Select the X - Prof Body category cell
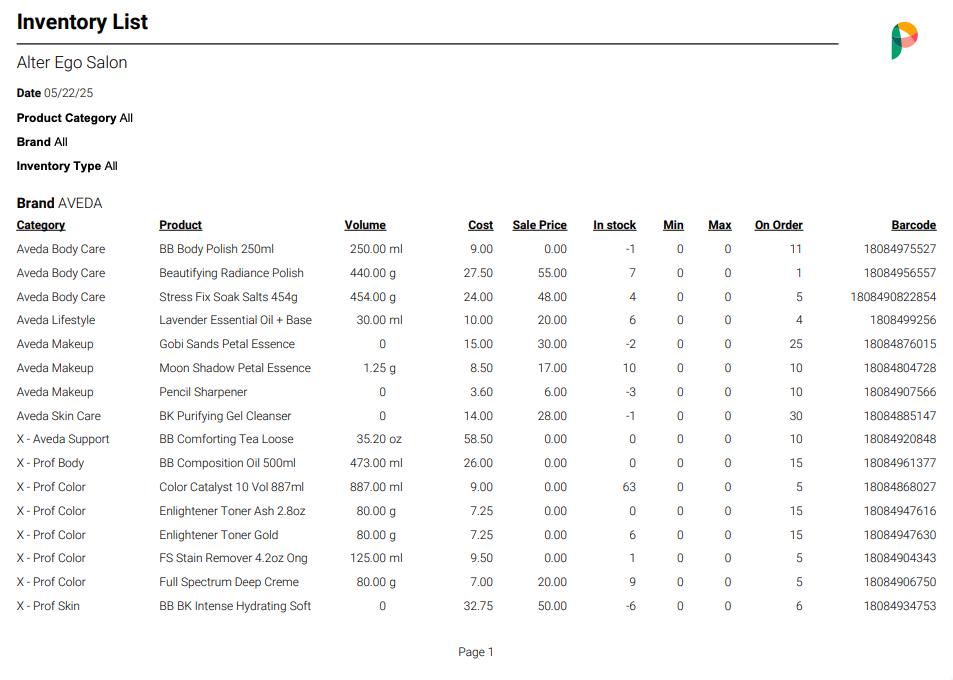 point(50,463)
